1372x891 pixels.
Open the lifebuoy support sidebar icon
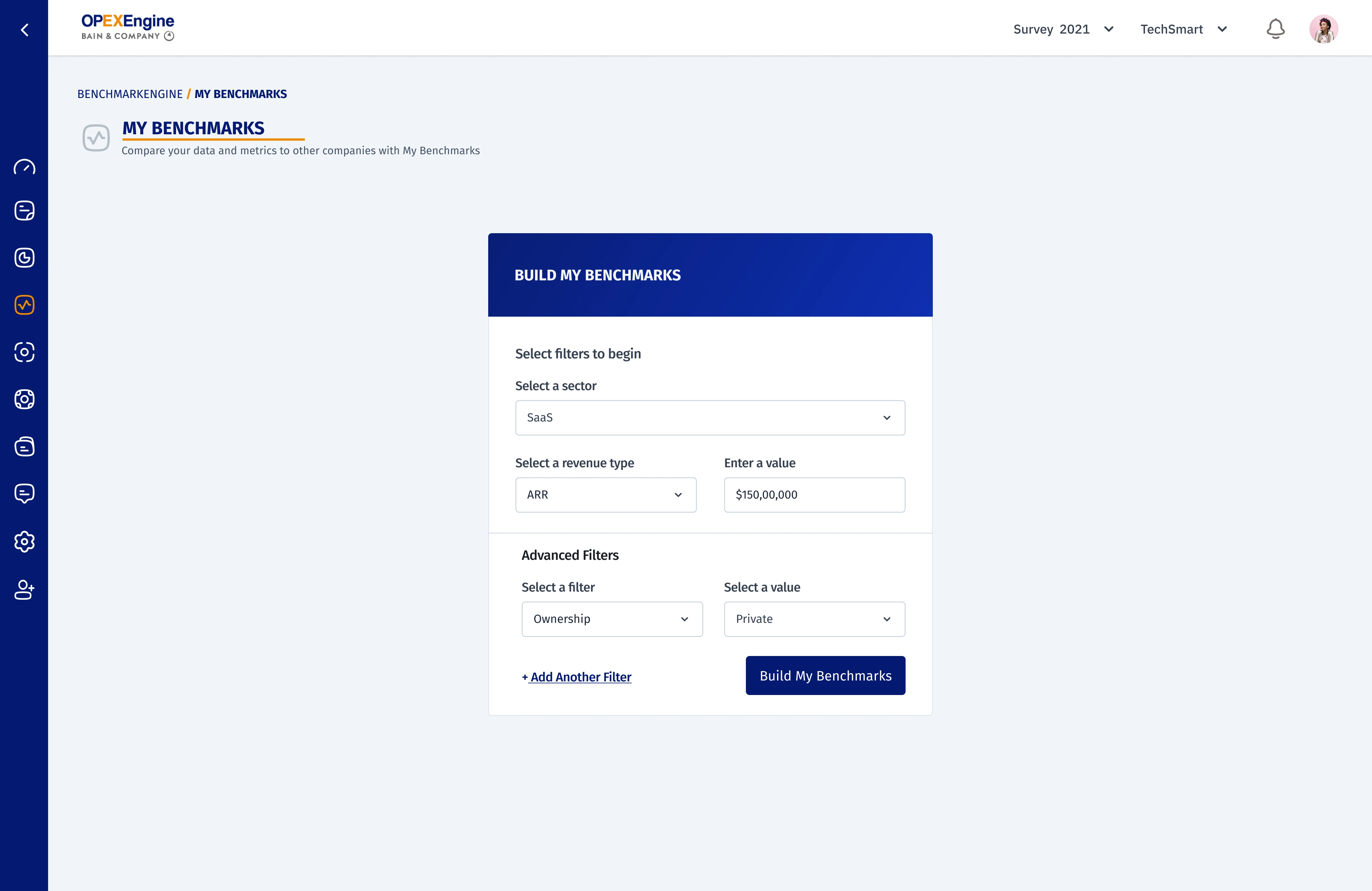24,399
